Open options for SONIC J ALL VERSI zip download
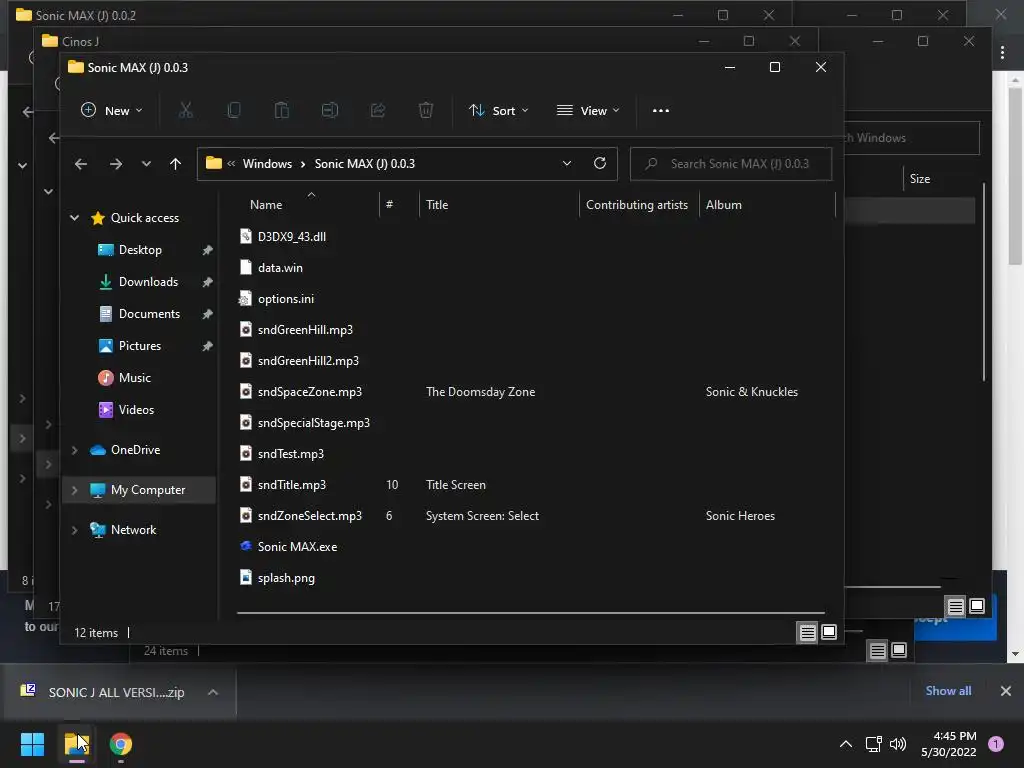The height and width of the screenshot is (768, 1024). click(213, 692)
